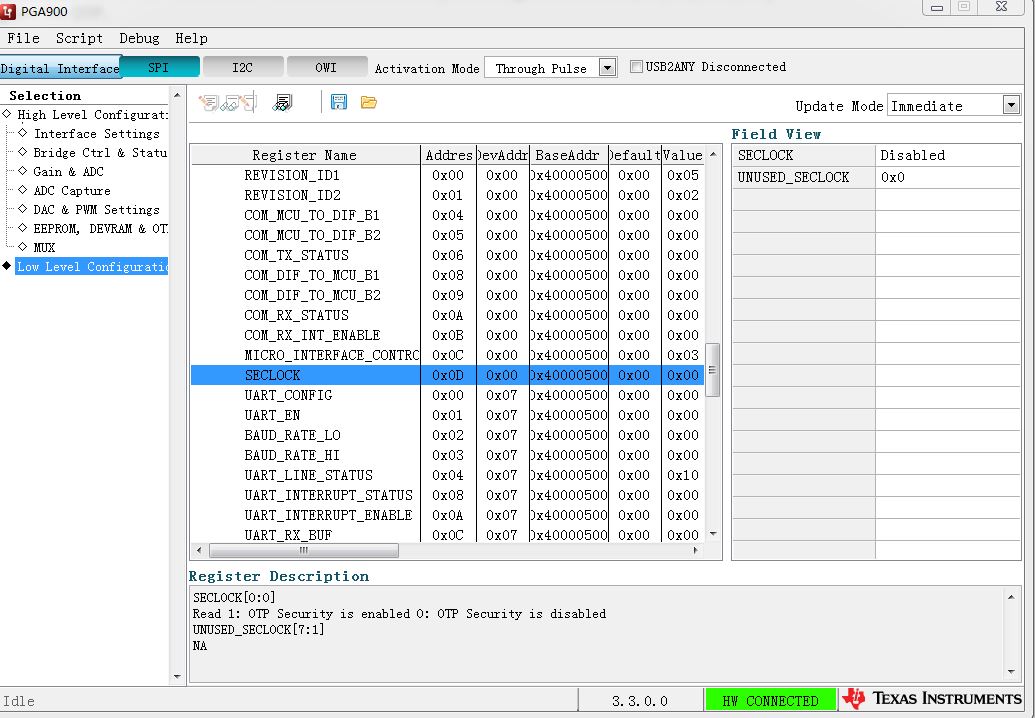Viewport: 1035px width, 718px height.
Task: Click the Register Description scroll-down arrow
Action: click(x=1011, y=672)
